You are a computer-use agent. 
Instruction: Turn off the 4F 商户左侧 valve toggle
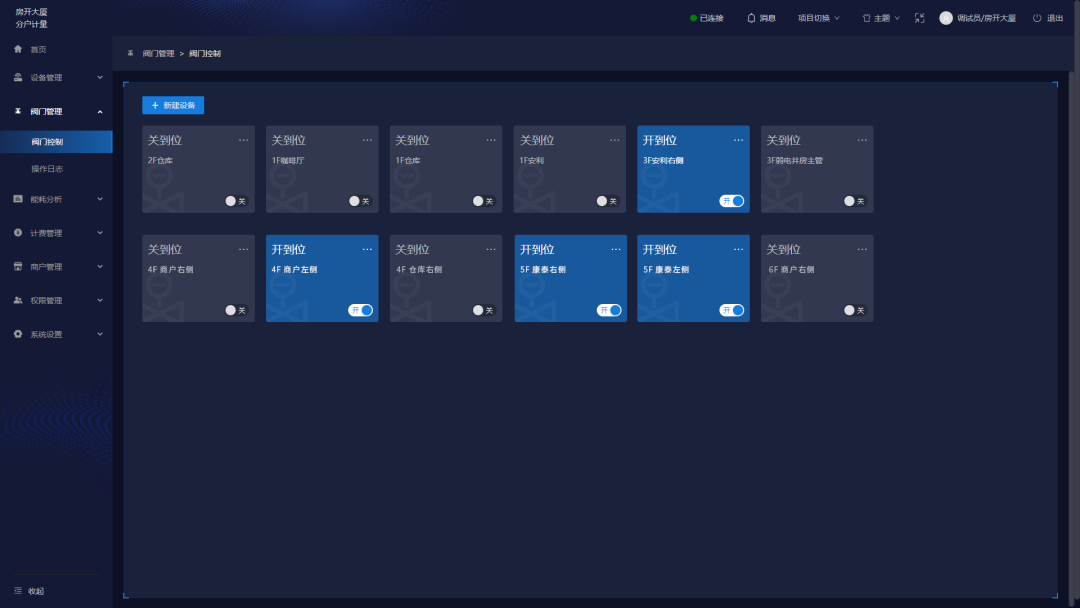point(360,311)
